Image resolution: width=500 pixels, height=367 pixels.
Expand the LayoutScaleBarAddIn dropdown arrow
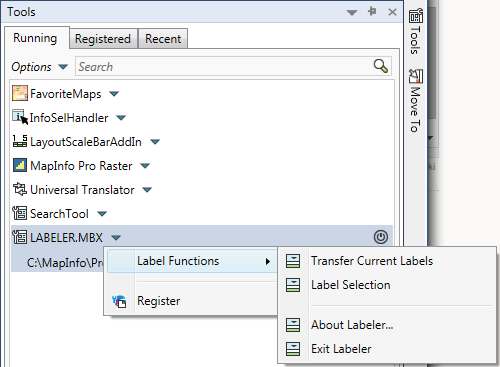pyautogui.click(x=155, y=142)
